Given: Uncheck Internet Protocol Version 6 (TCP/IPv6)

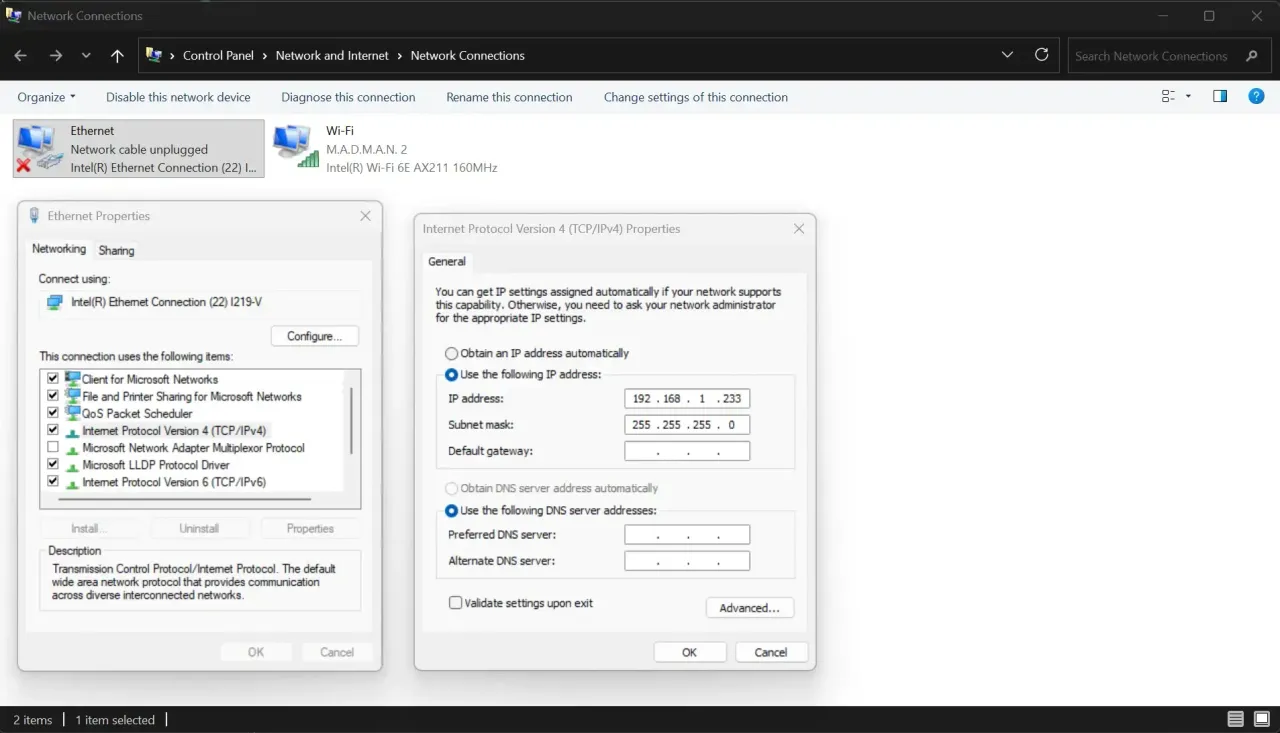Looking at the screenshot, I should coord(53,482).
